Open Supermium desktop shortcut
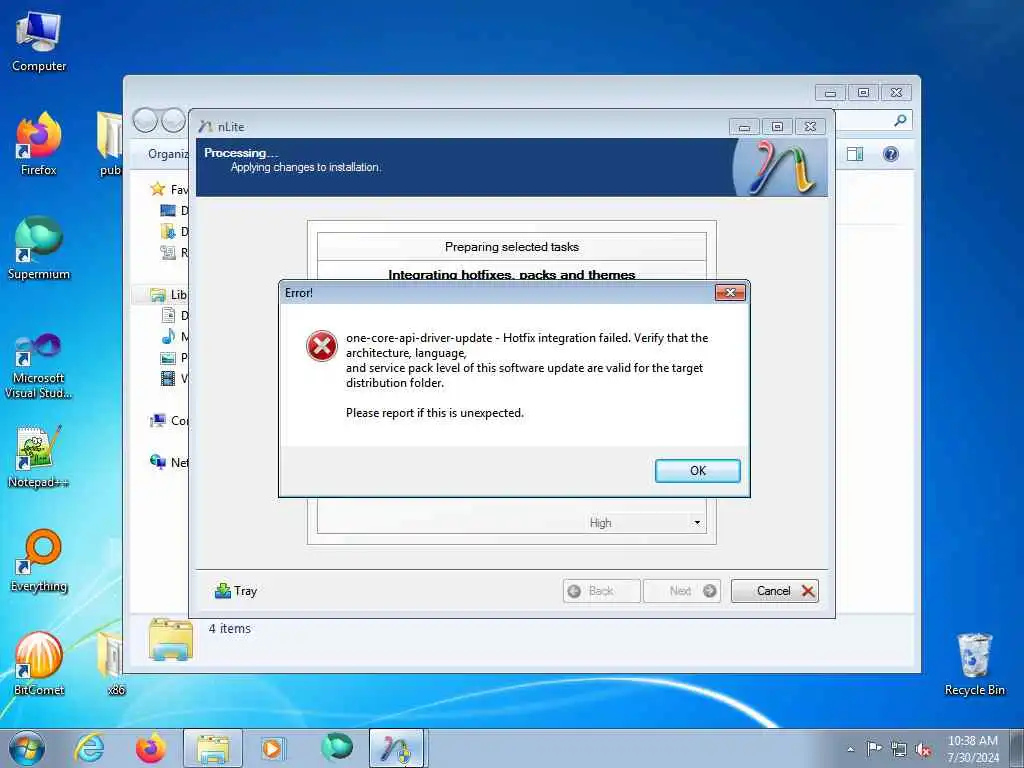Viewport: 1024px width, 768px height. click(x=39, y=248)
